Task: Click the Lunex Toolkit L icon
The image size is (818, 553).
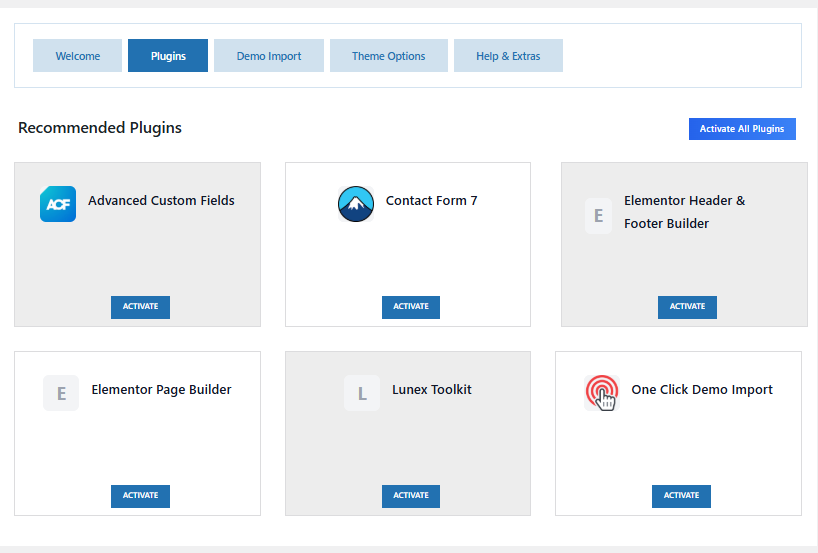Action: pyautogui.click(x=362, y=393)
